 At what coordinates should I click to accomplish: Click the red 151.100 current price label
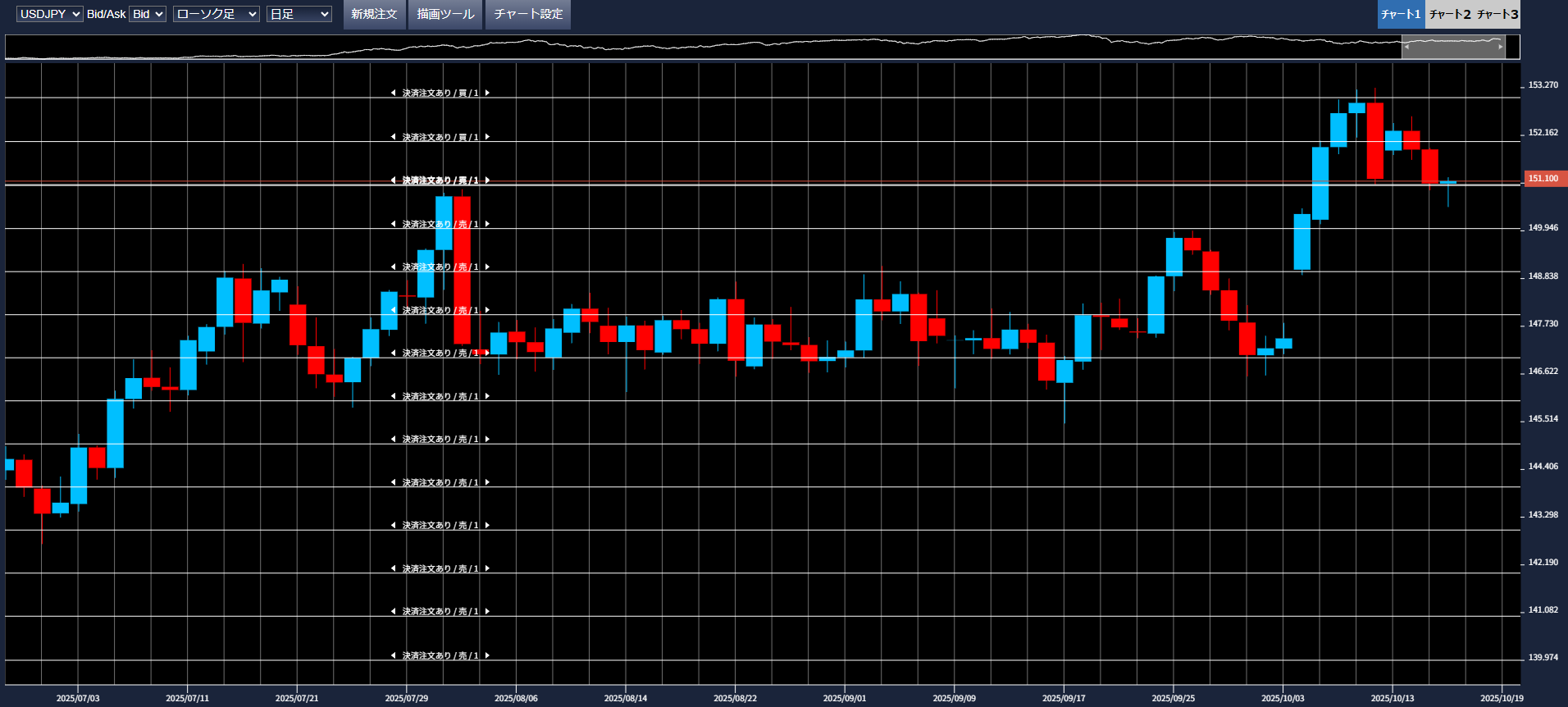(x=1544, y=179)
